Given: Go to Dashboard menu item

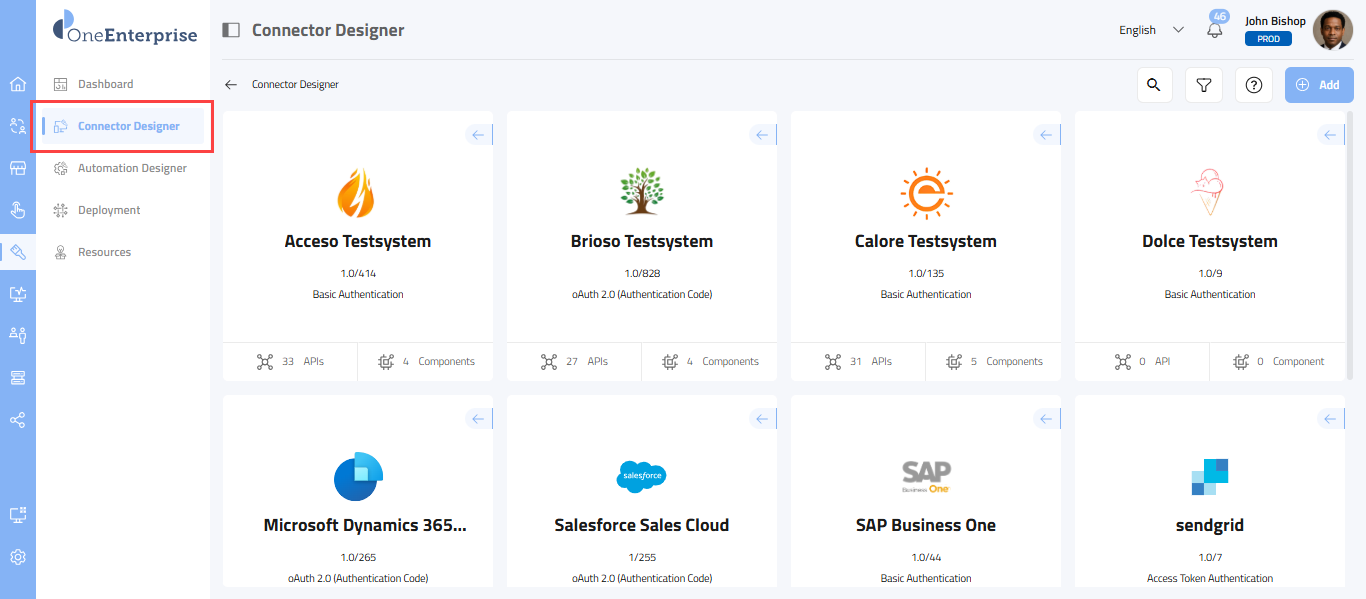Looking at the screenshot, I should coord(105,84).
